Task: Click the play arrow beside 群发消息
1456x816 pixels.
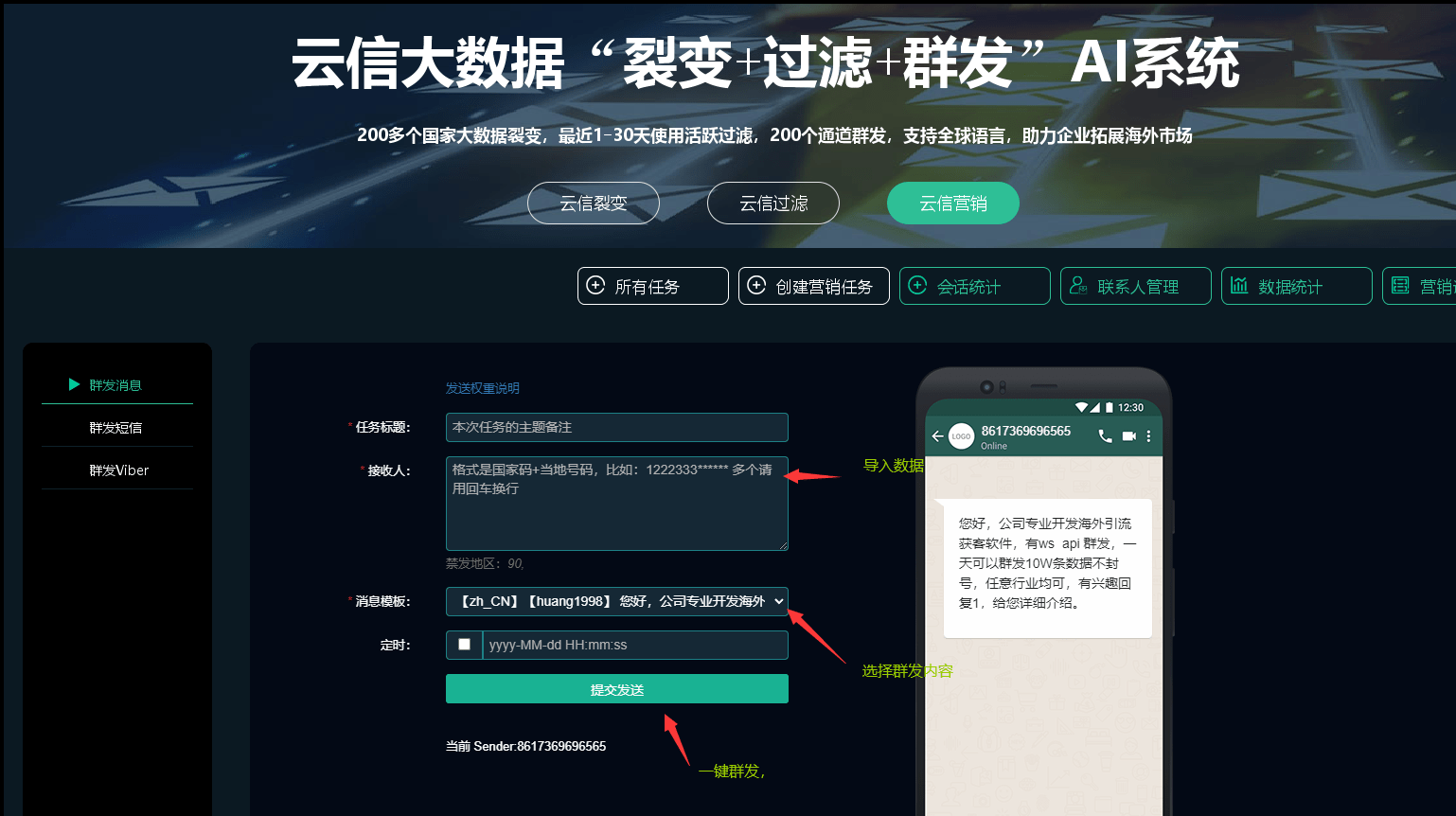Action: click(x=74, y=384)
